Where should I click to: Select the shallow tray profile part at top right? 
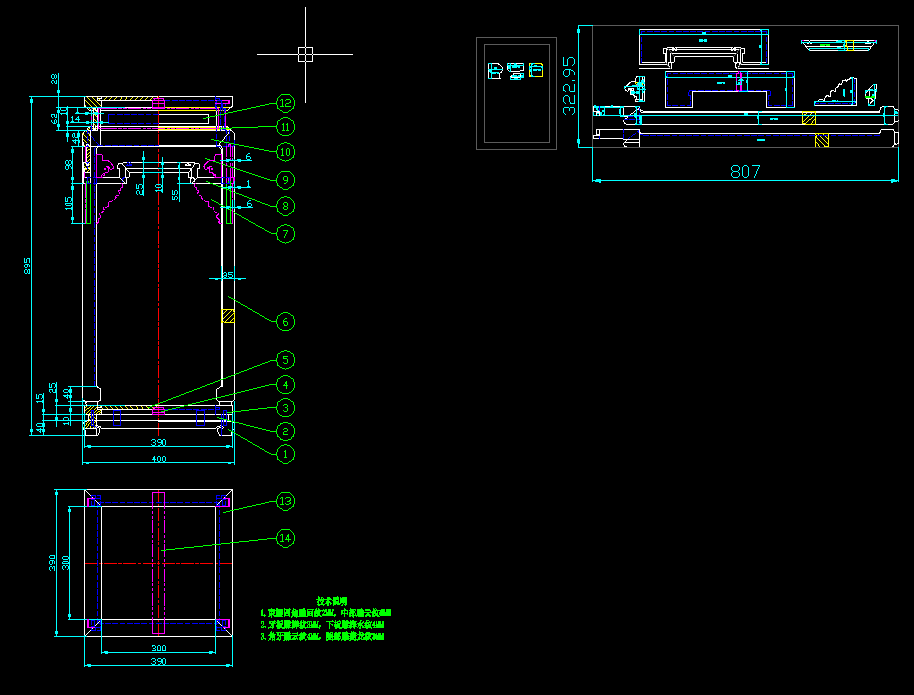840,45
